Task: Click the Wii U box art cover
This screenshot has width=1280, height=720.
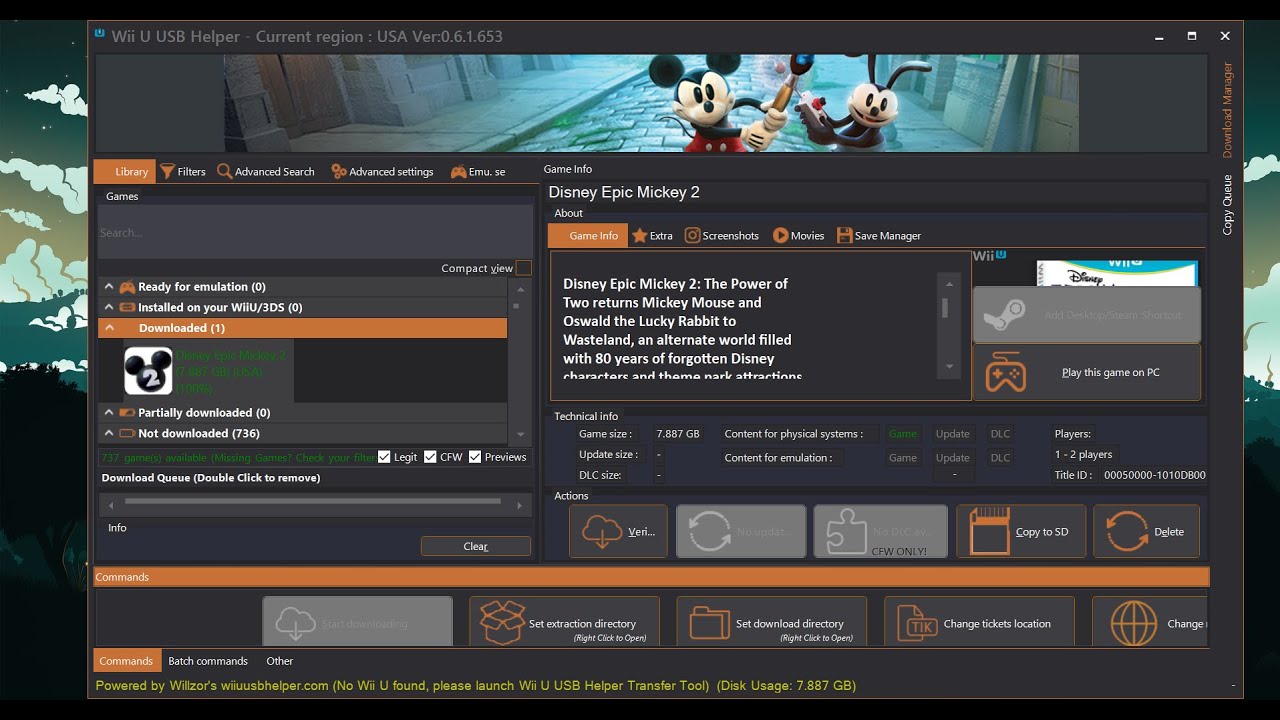Action: point(1116,273)
